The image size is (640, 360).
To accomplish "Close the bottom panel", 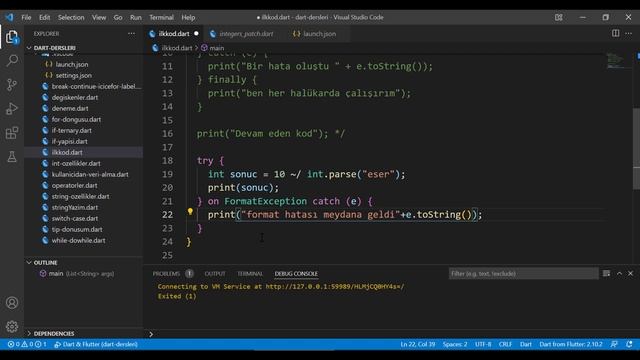I will click(631, 273).
